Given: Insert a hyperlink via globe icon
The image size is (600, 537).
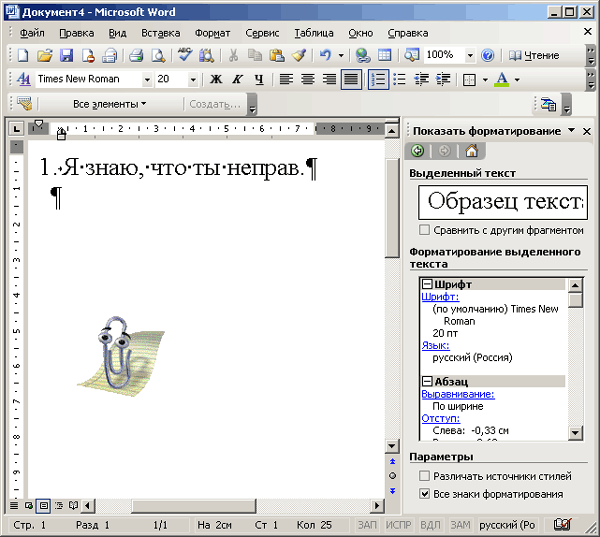Looking at the screenshot, I should pos(362,56).
